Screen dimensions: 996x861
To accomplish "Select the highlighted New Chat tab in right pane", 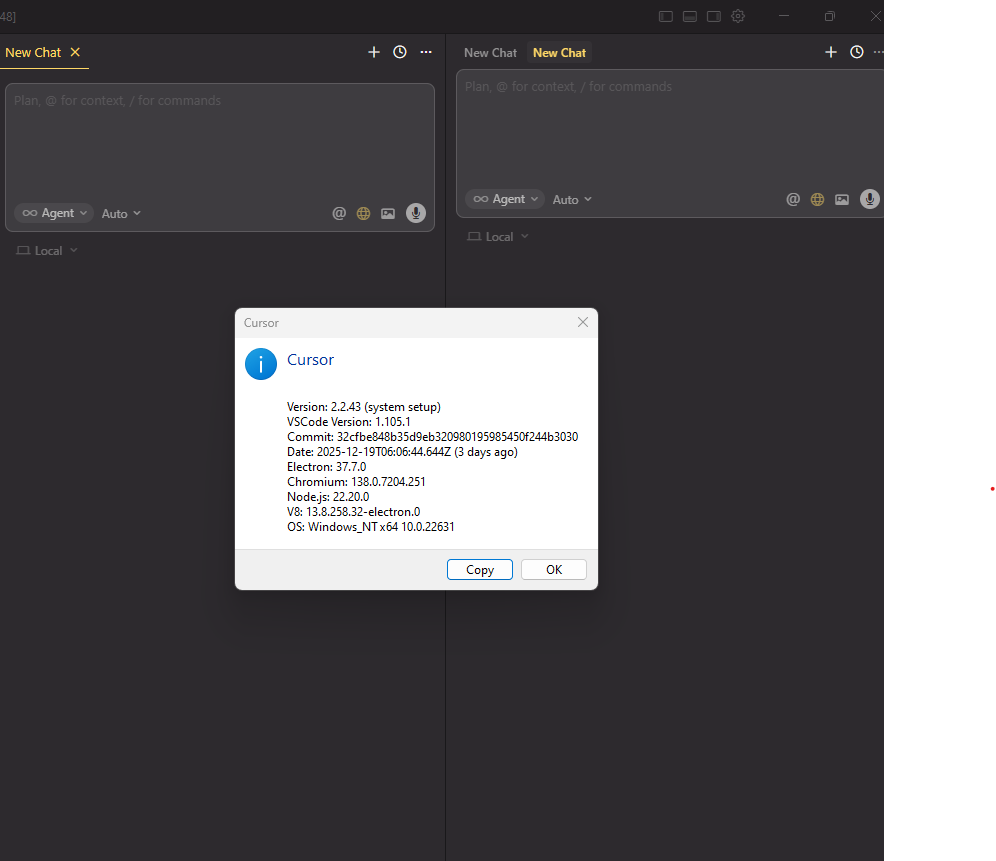I will (559, 53).
